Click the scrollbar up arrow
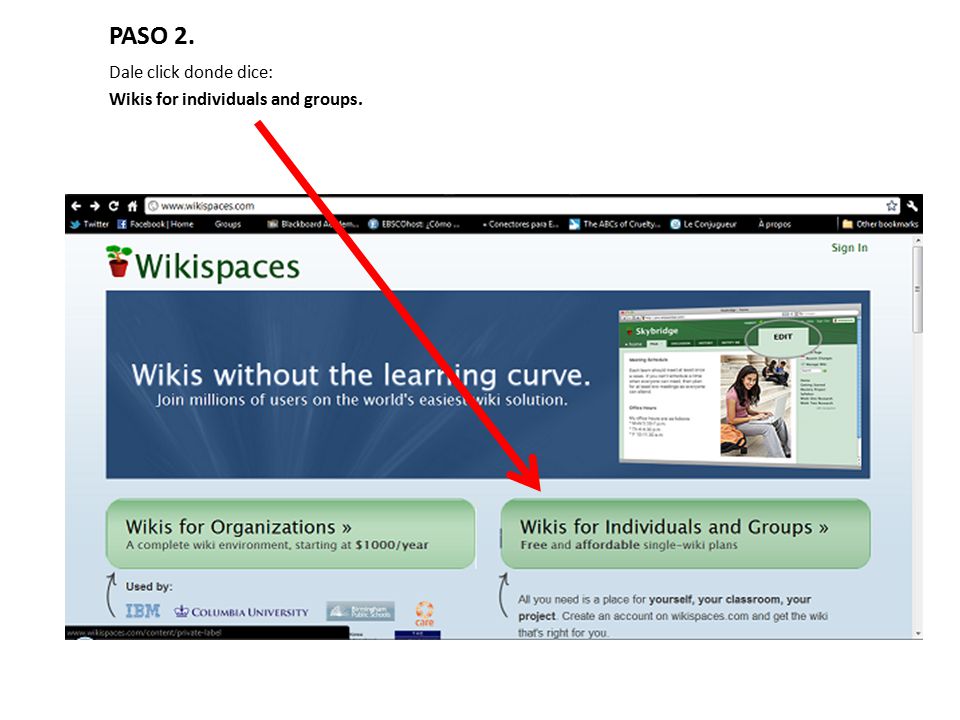Image resolution: width=960 pixels, height=720 pixels. (917, 241)
